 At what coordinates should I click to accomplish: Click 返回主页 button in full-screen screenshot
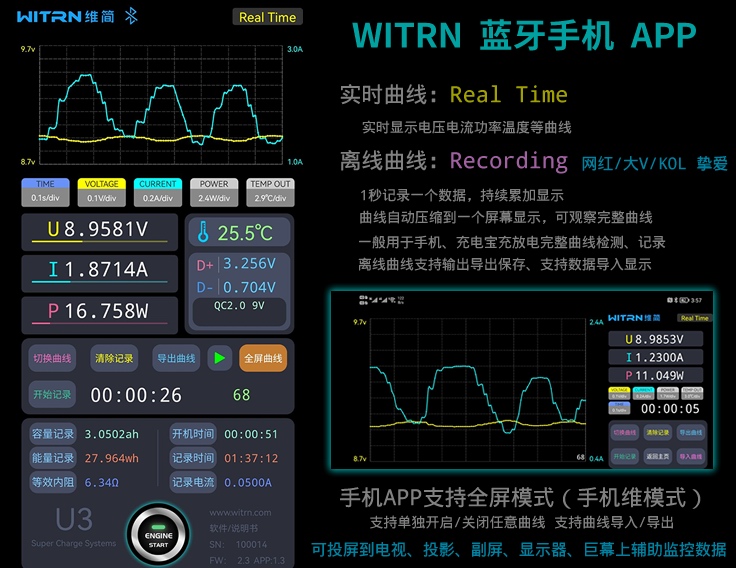658,456
